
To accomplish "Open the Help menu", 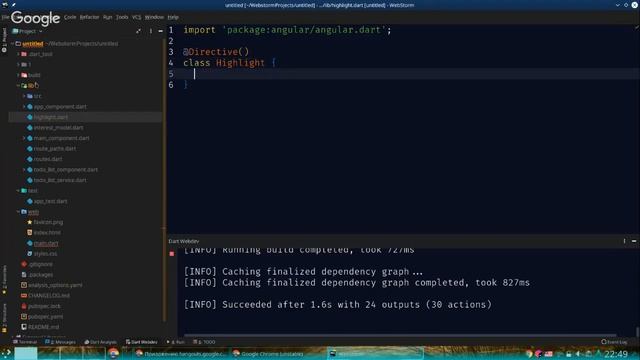I will [x=173, y=17].
